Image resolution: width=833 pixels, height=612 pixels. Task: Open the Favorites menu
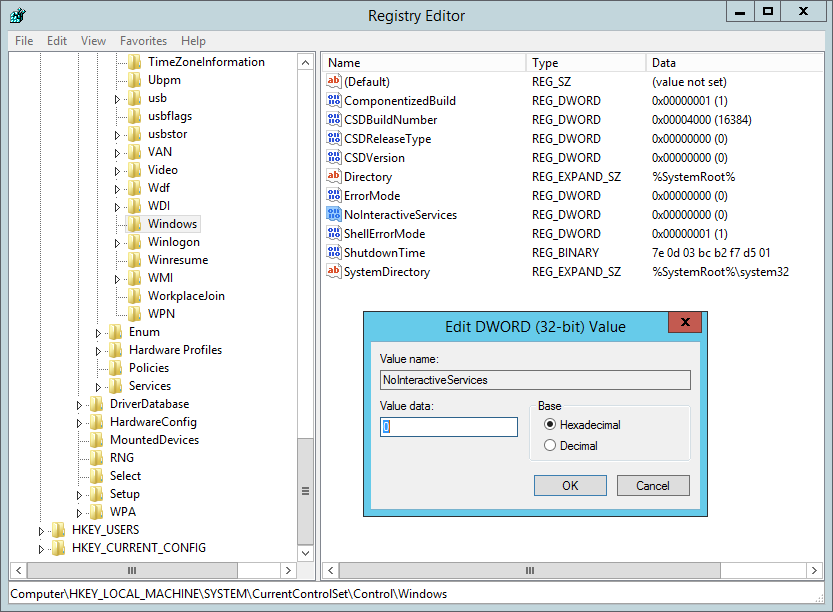(x=143, y=41)
